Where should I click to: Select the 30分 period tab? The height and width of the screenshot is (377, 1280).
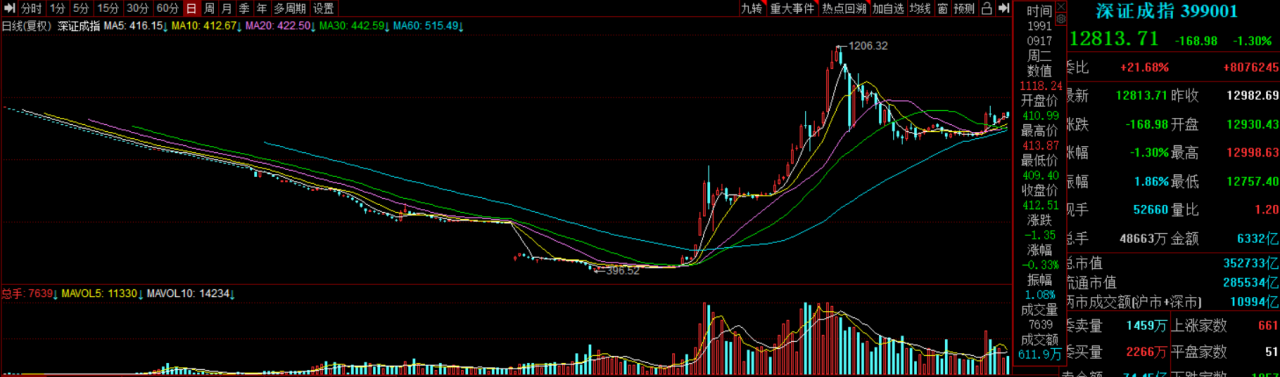(137, 8)
